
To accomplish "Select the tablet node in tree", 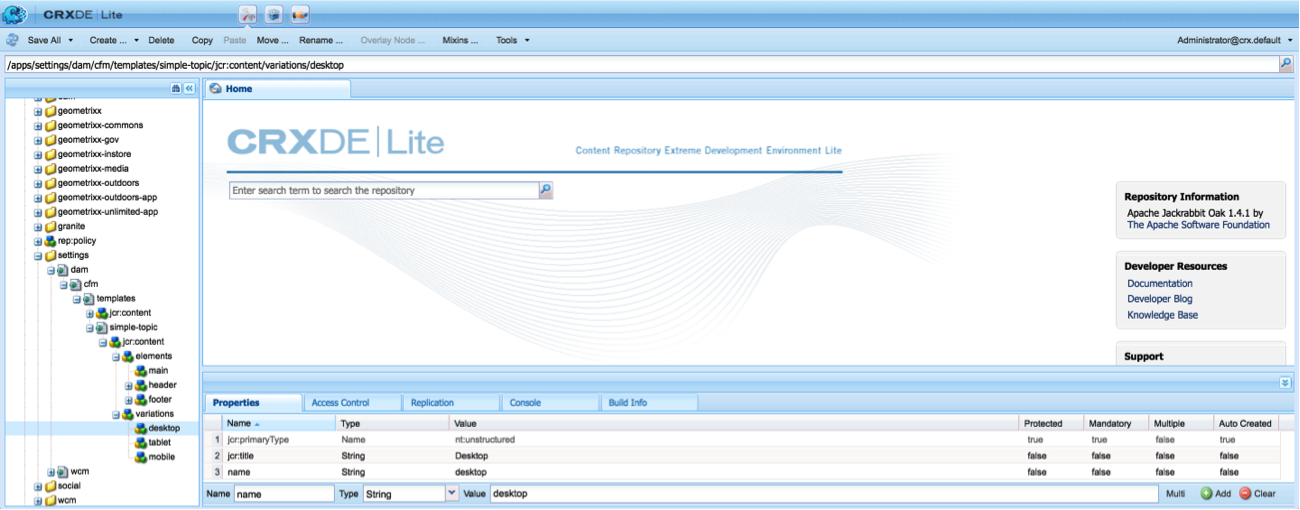I will (x=160, y=443).
